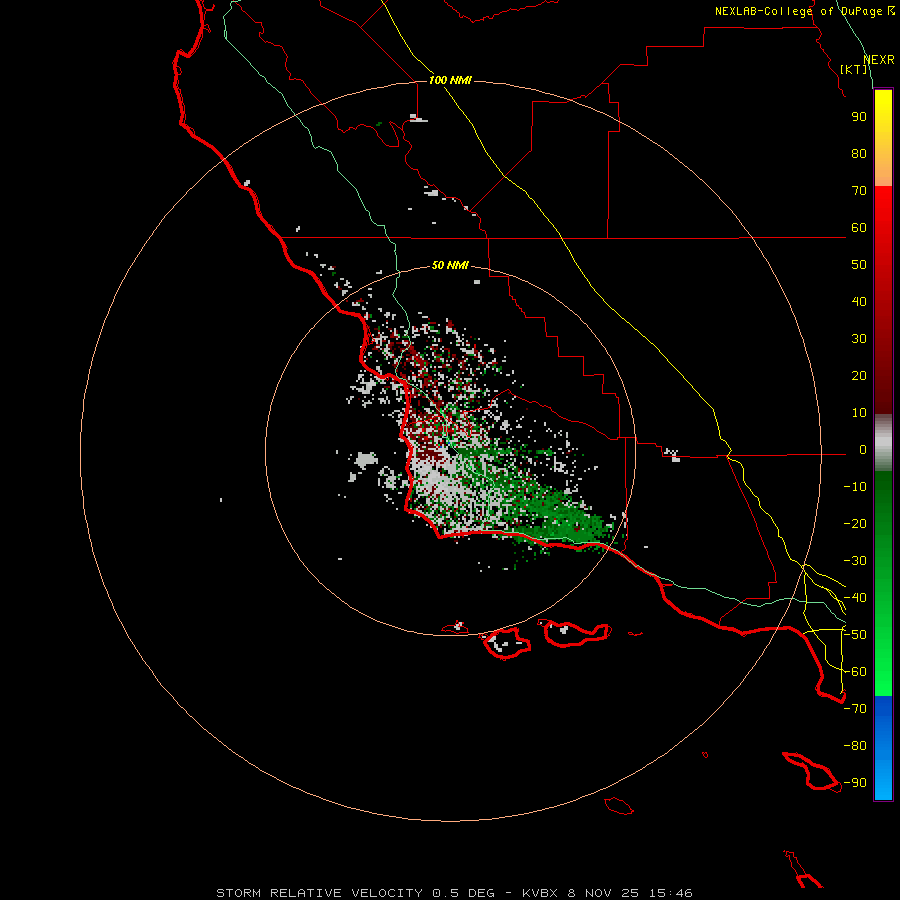Click the 30 value on velocity scale
900x900 pixels.
(859, 339)
